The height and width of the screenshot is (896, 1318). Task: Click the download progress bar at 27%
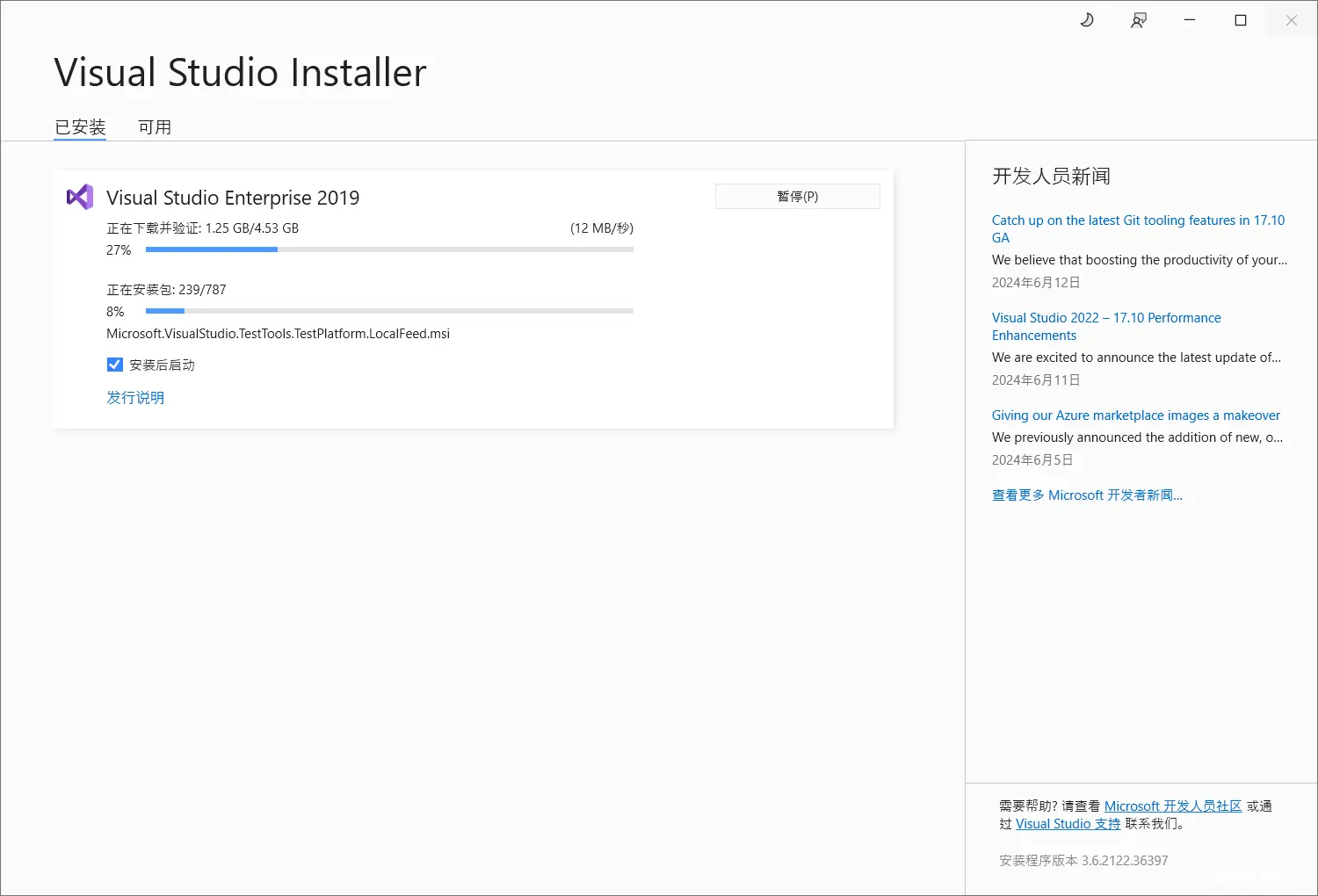(x=389, y=249)
